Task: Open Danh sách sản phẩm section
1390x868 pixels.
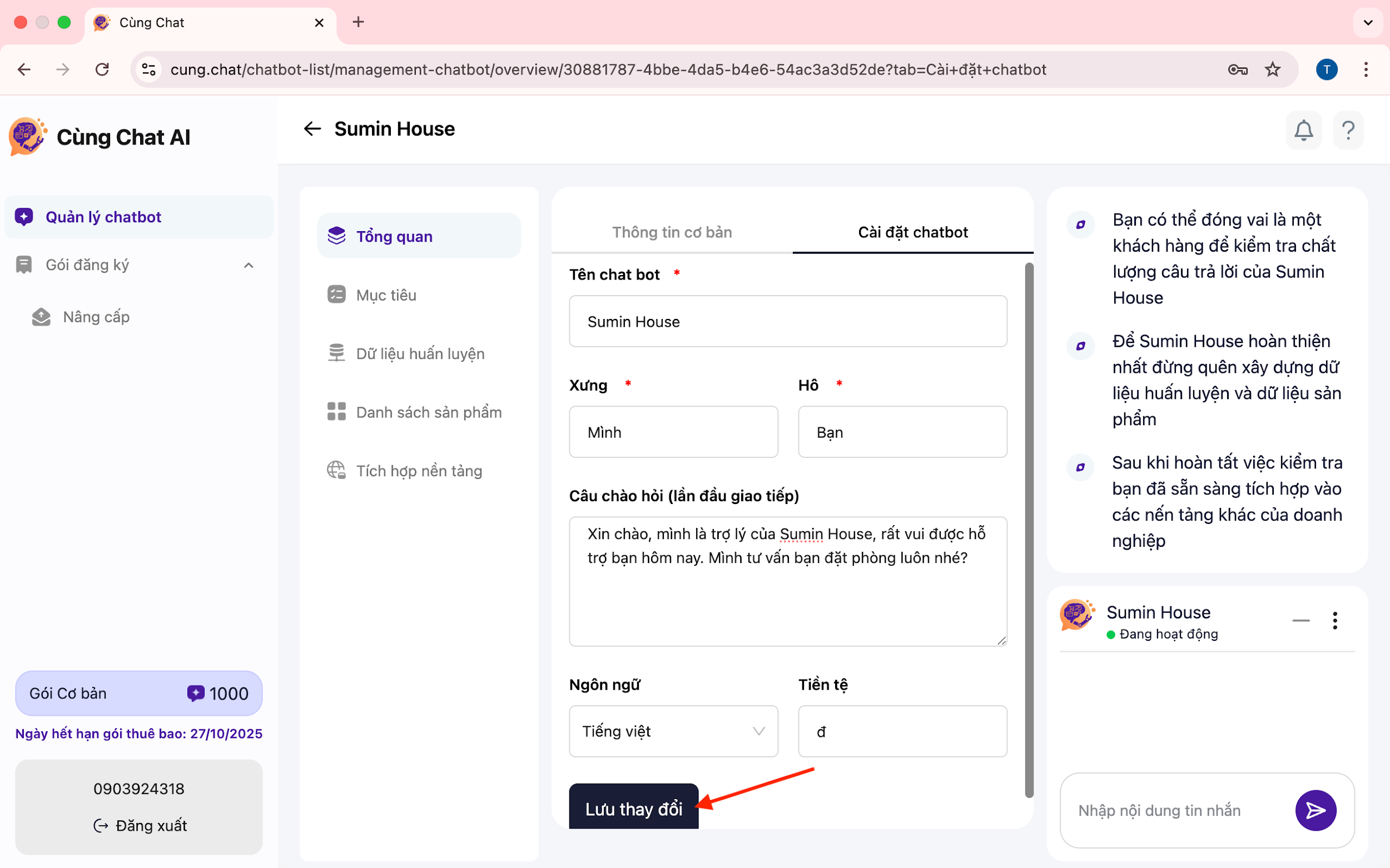Action: point(429,412)
